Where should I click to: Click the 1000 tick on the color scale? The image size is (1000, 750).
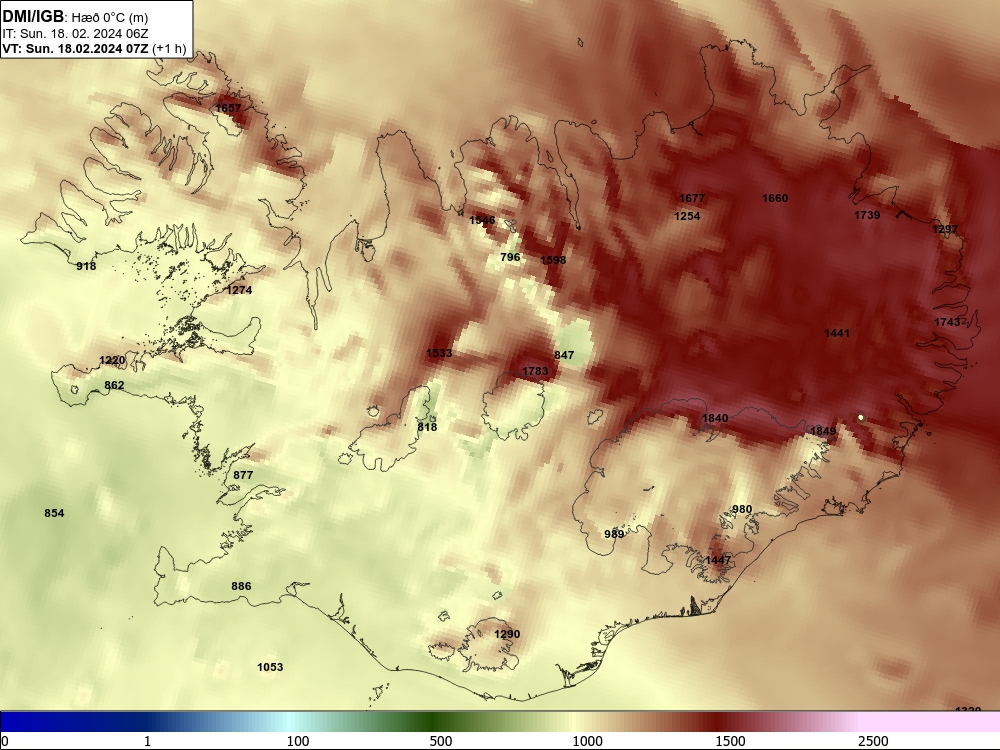[x=587, y=741]
